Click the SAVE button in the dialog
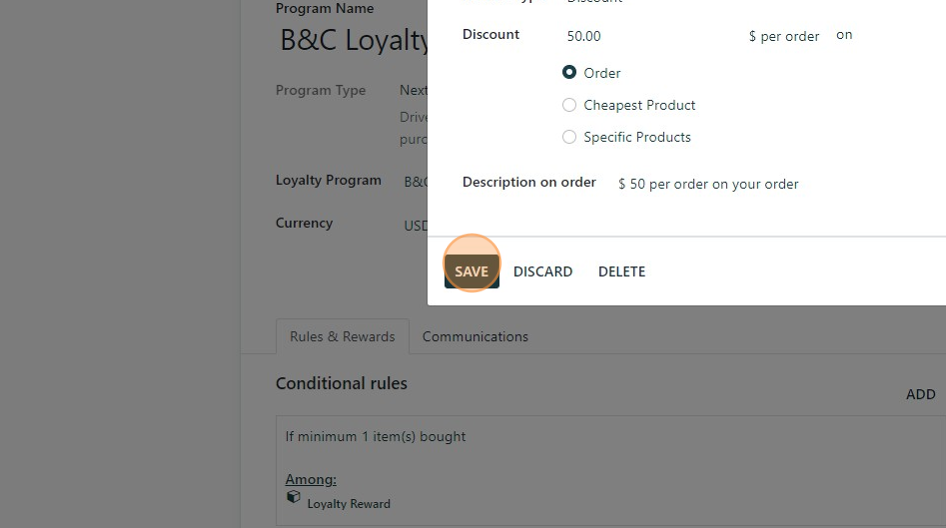The height and width of the screenshot is (528, 946). [471, 271]
